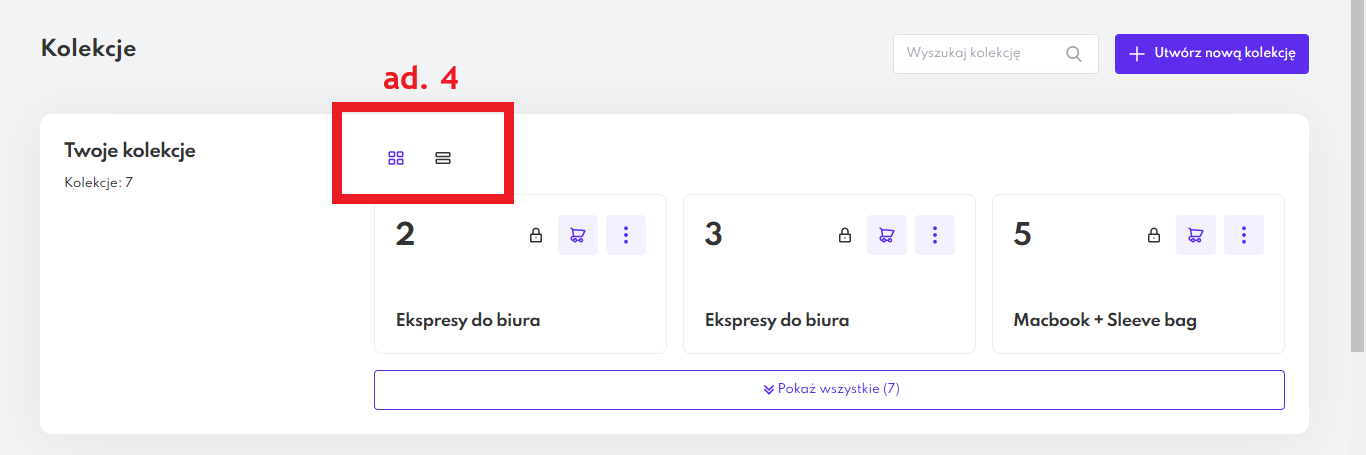
Task: Click the Kolekcje: 7 count label
Action: tap(97, 183)
